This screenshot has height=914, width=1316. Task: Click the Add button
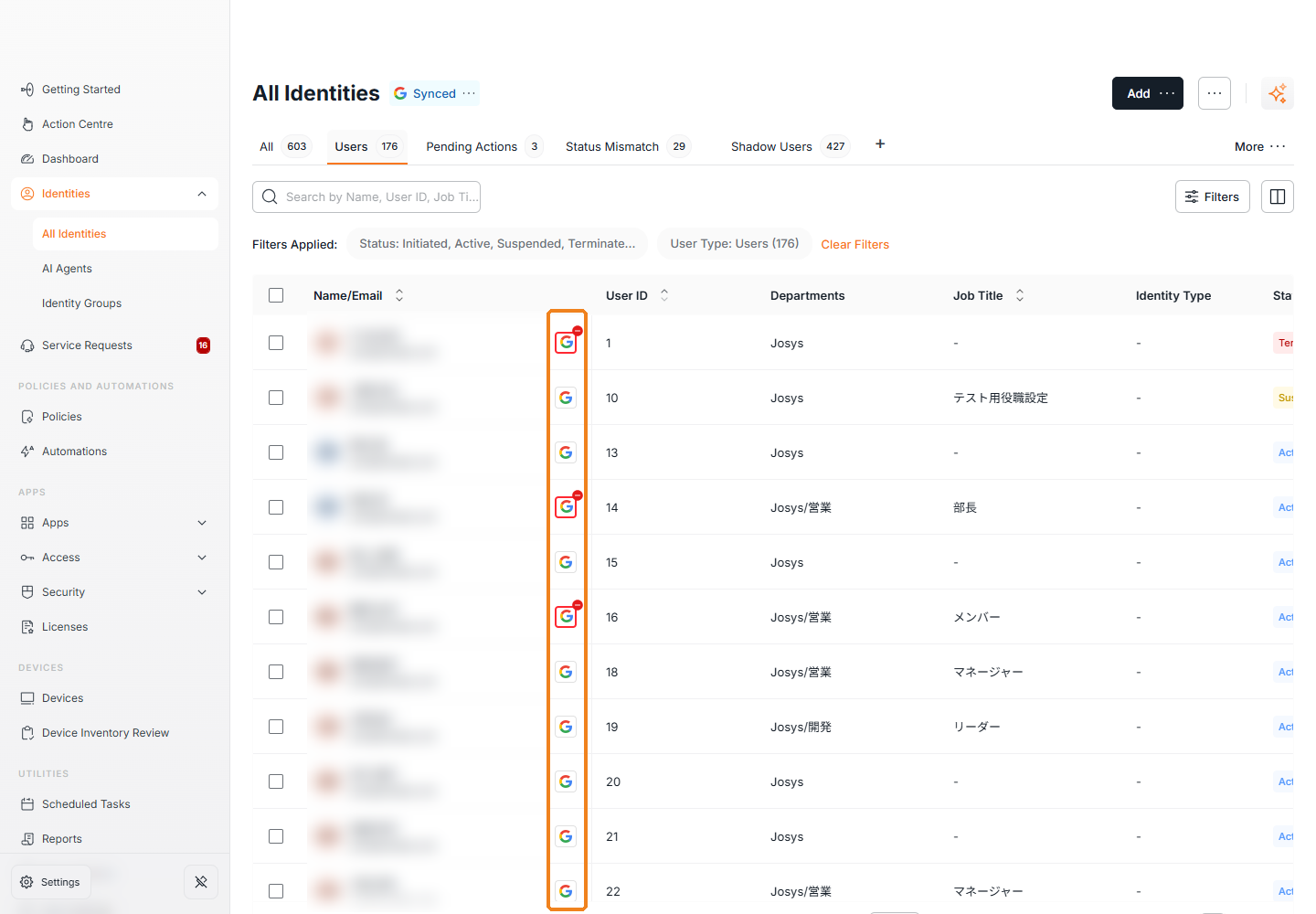click(1148, 93)
